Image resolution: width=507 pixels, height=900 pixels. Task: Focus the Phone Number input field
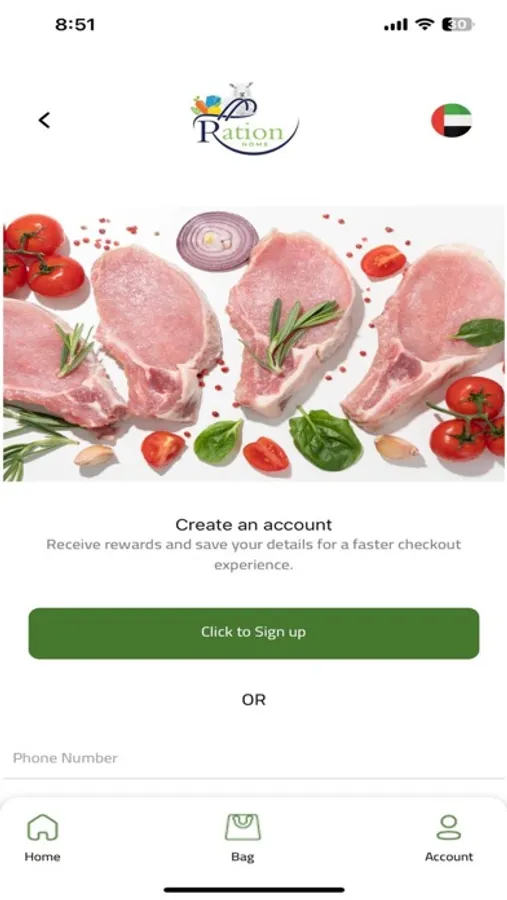(x=254, y=758)
